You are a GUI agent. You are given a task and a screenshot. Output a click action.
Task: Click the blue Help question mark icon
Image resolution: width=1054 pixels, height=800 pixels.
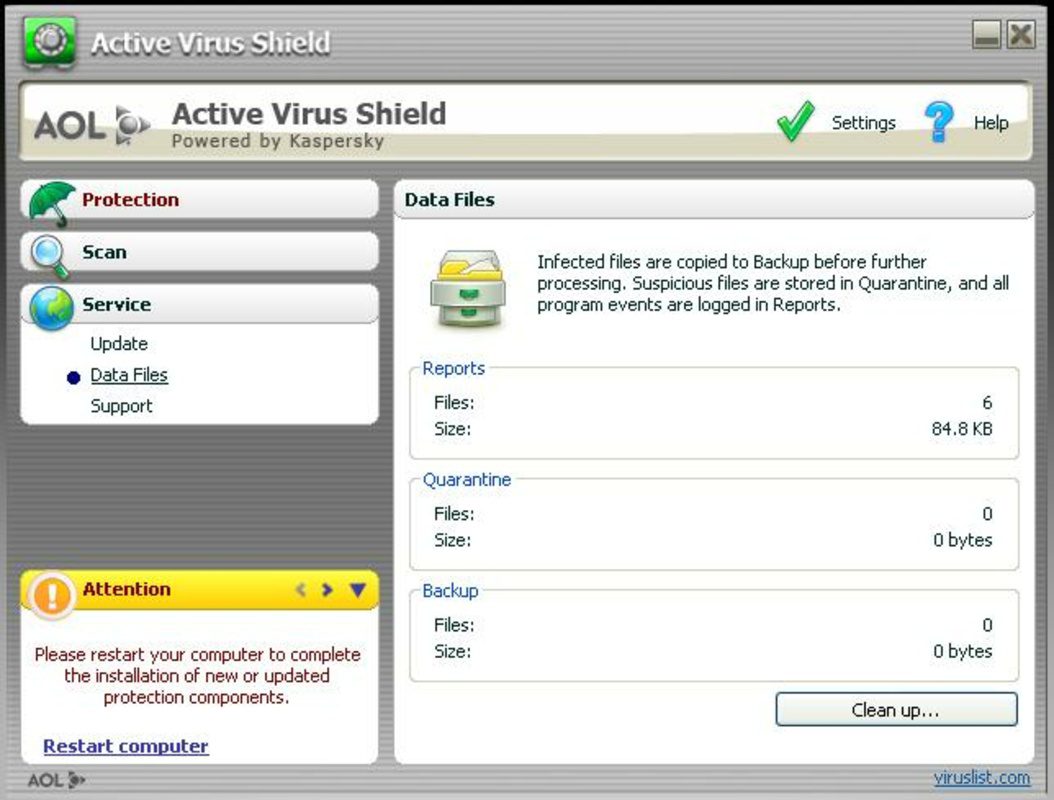(938, 119)
